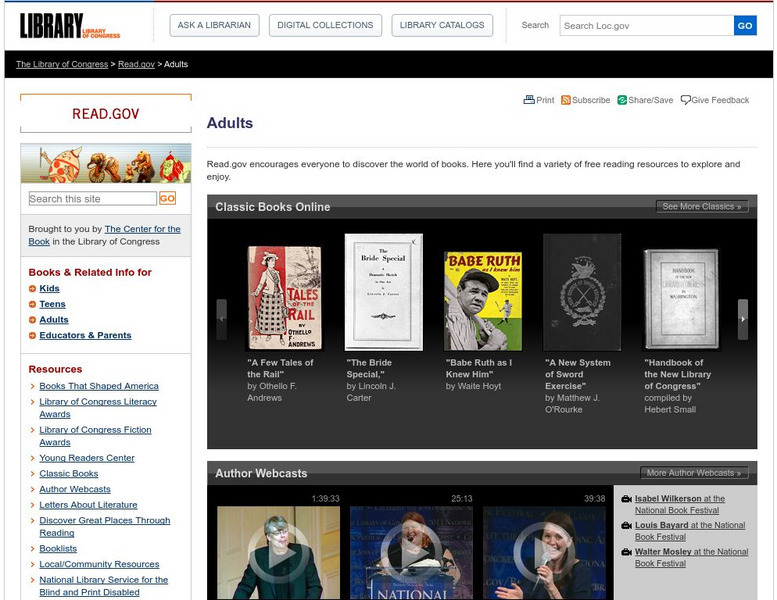
Task: Play the 25:13 author webcast video
Action: click(x=411, y=553)
